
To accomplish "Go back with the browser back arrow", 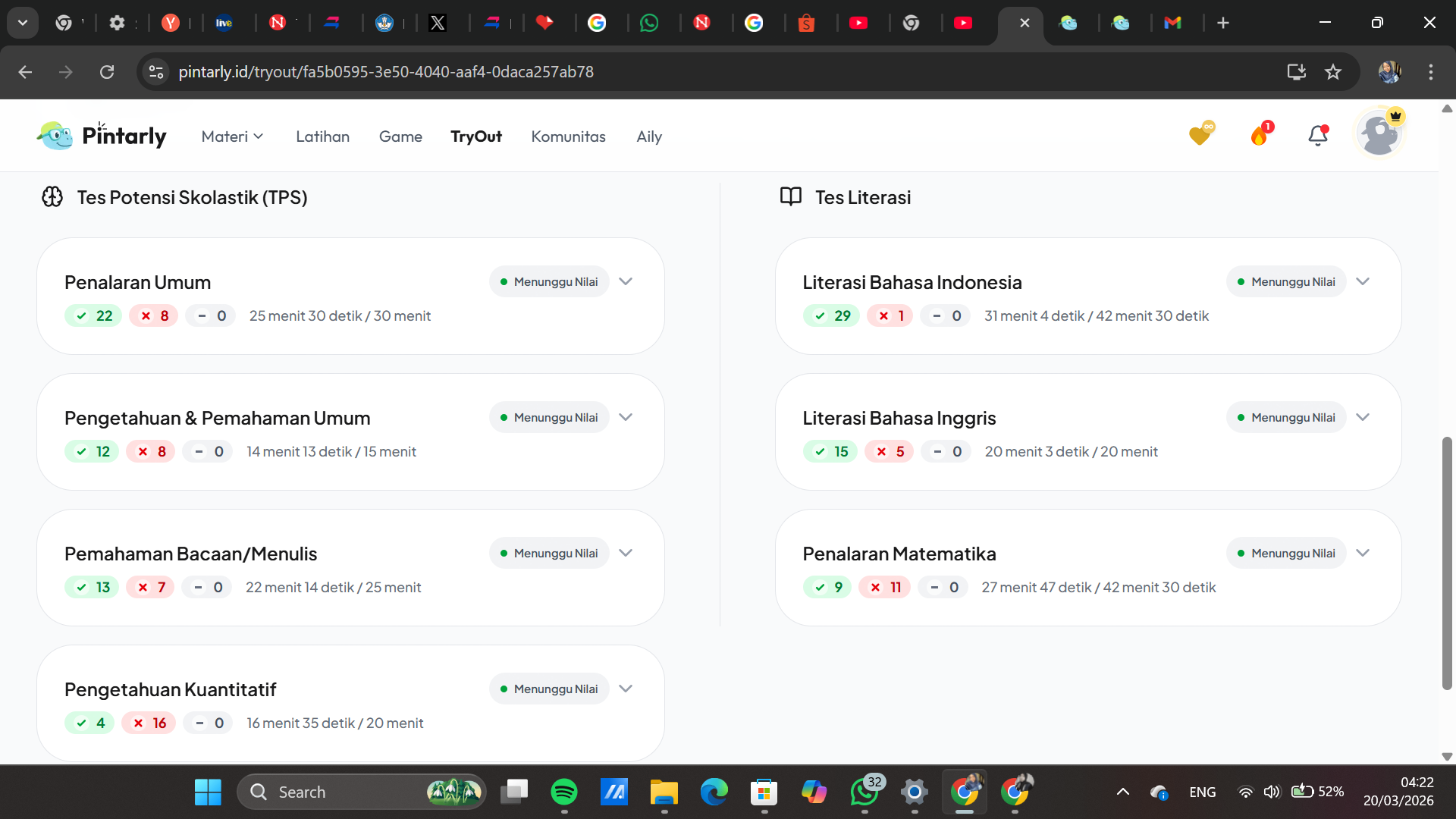I will click(x=25, y=72).
